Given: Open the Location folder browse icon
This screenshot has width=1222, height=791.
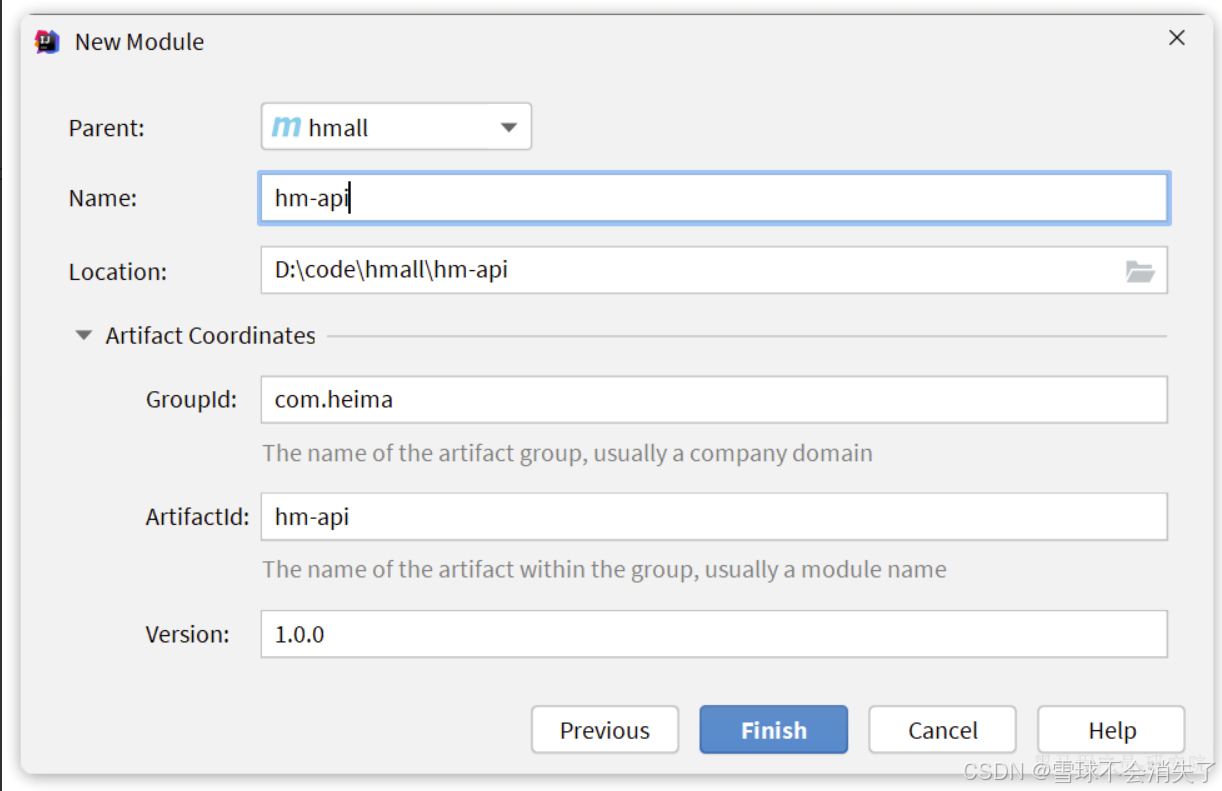Looking at the screenshot, I should [1139, 271].
